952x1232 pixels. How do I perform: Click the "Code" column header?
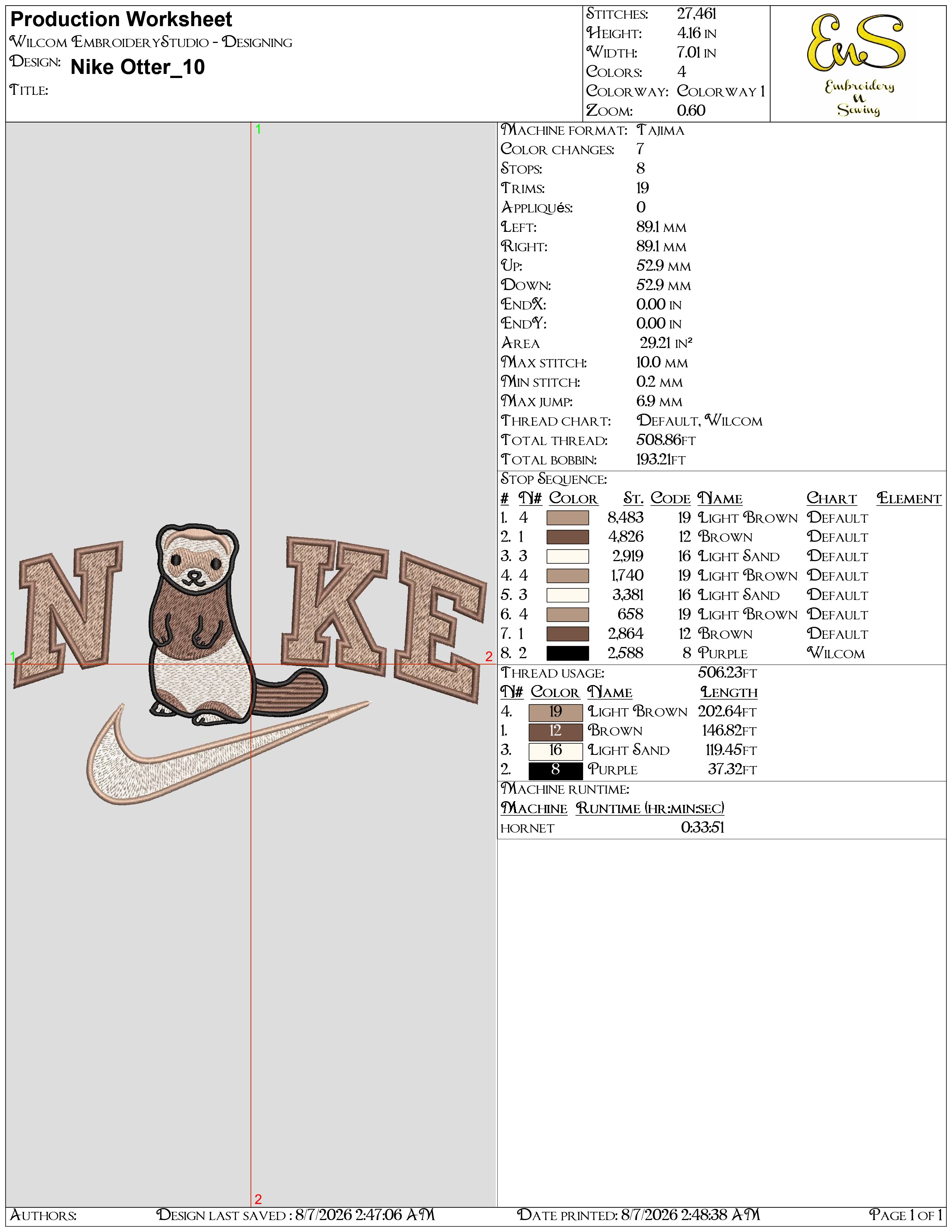click(670, 499)
